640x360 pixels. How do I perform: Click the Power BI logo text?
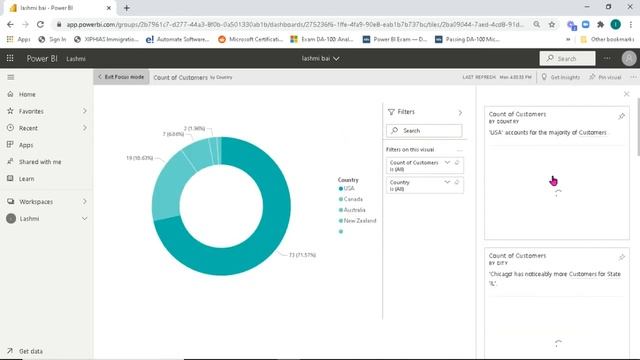tap(42, 58)
